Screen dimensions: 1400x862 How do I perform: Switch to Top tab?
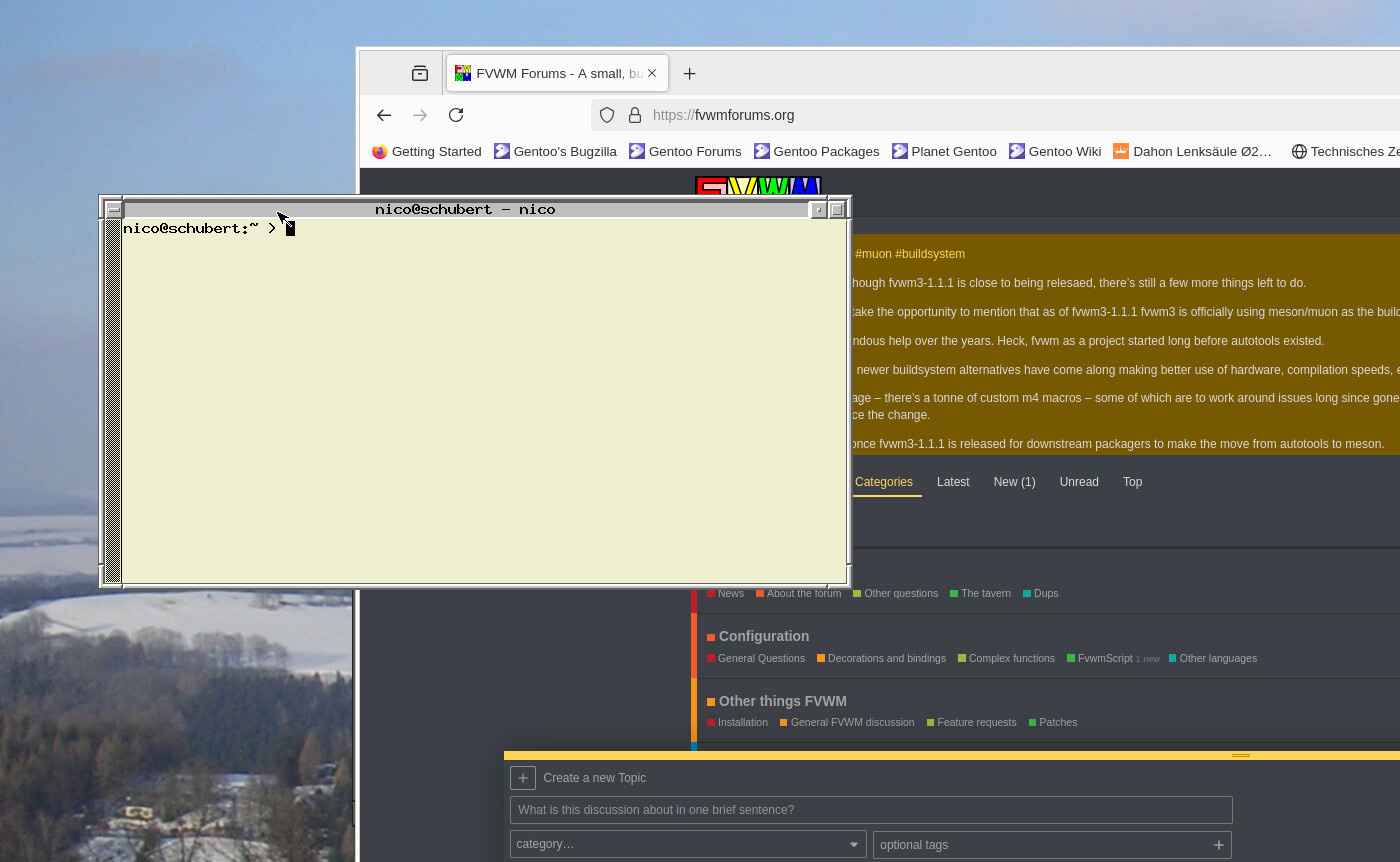[1132, 482]
